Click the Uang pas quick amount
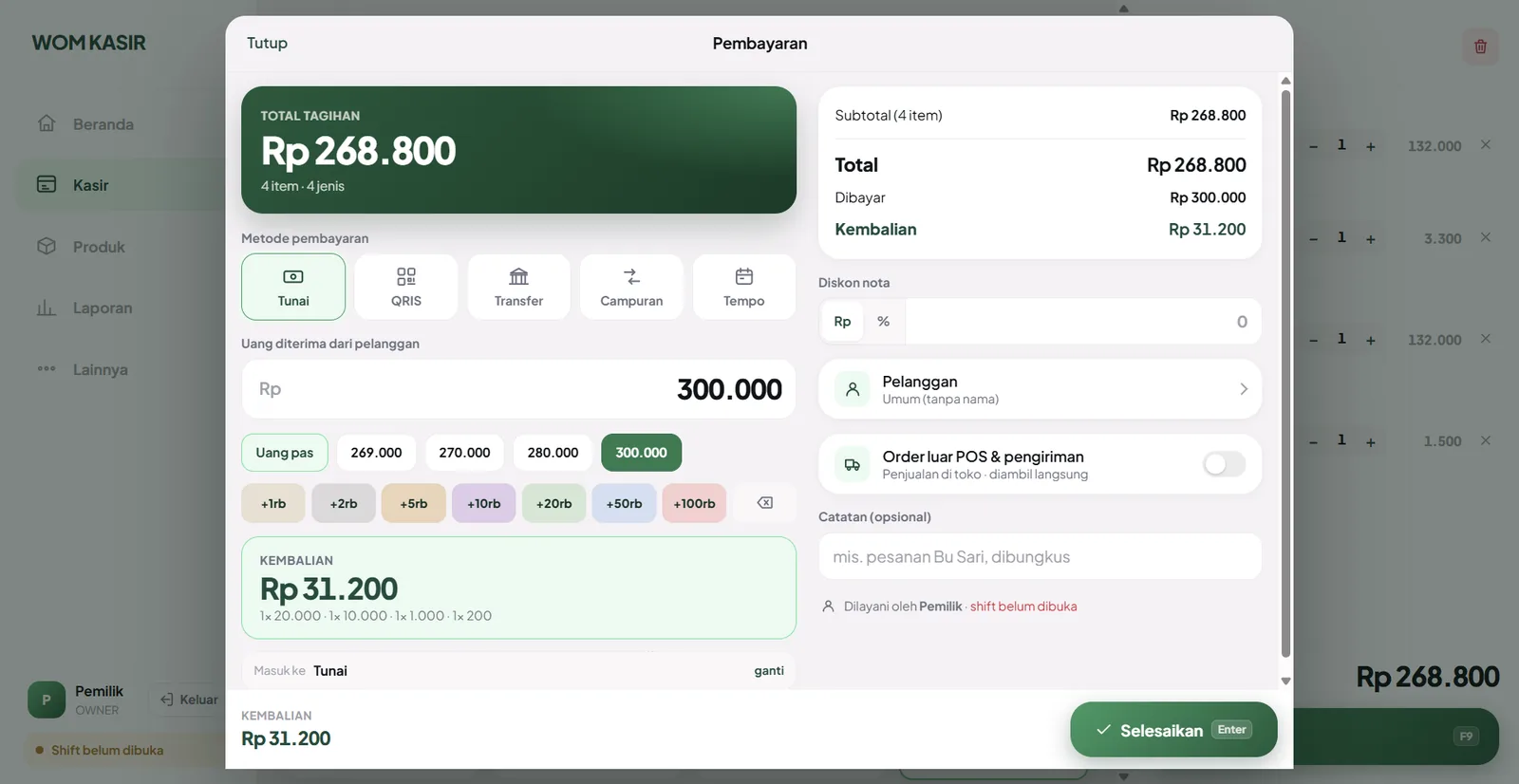This screenshot has width=1519, height=784. [284, 453]
